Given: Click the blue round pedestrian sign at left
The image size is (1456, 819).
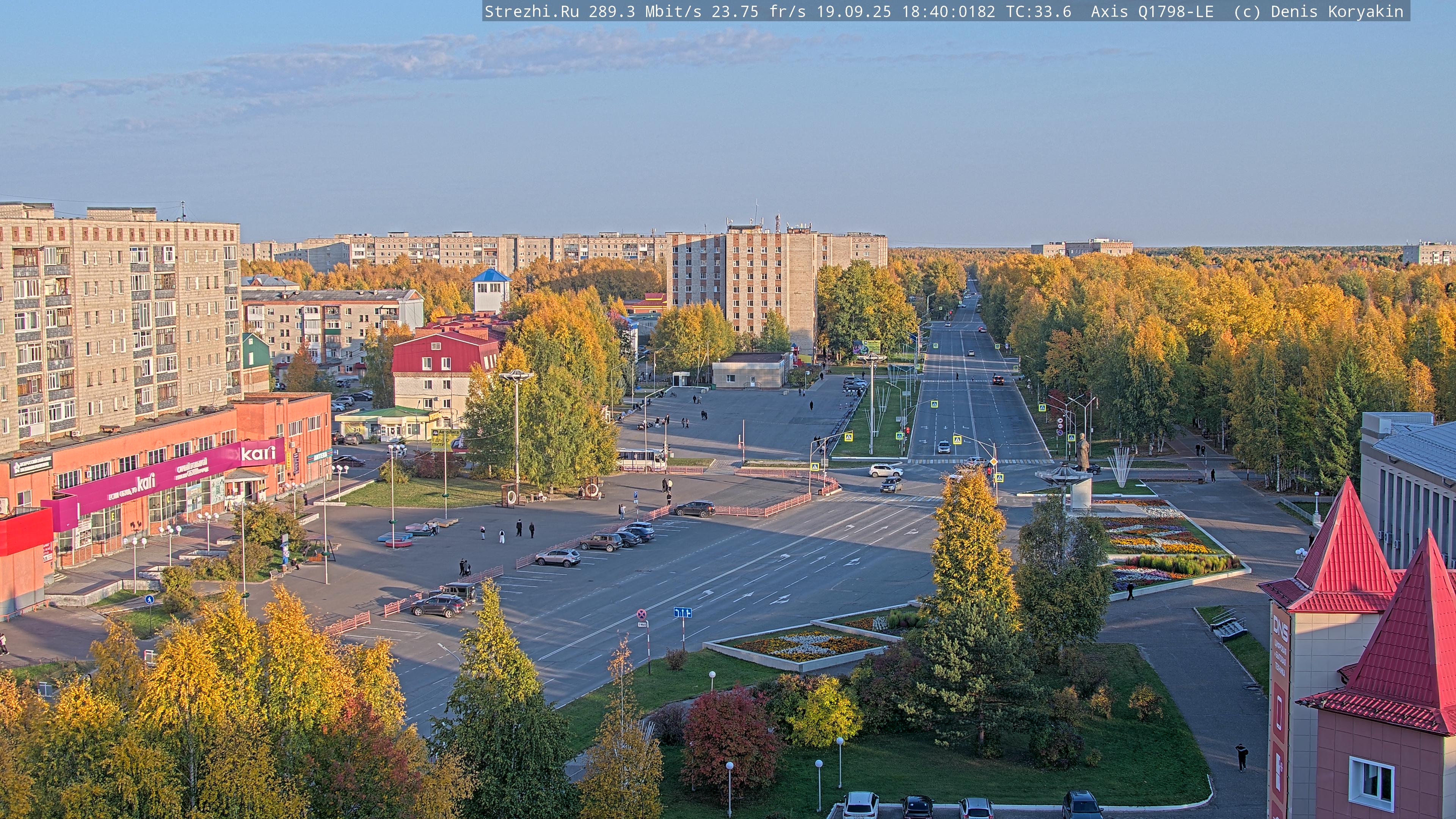Looking at the screenshot, I should tap(149, 600).
